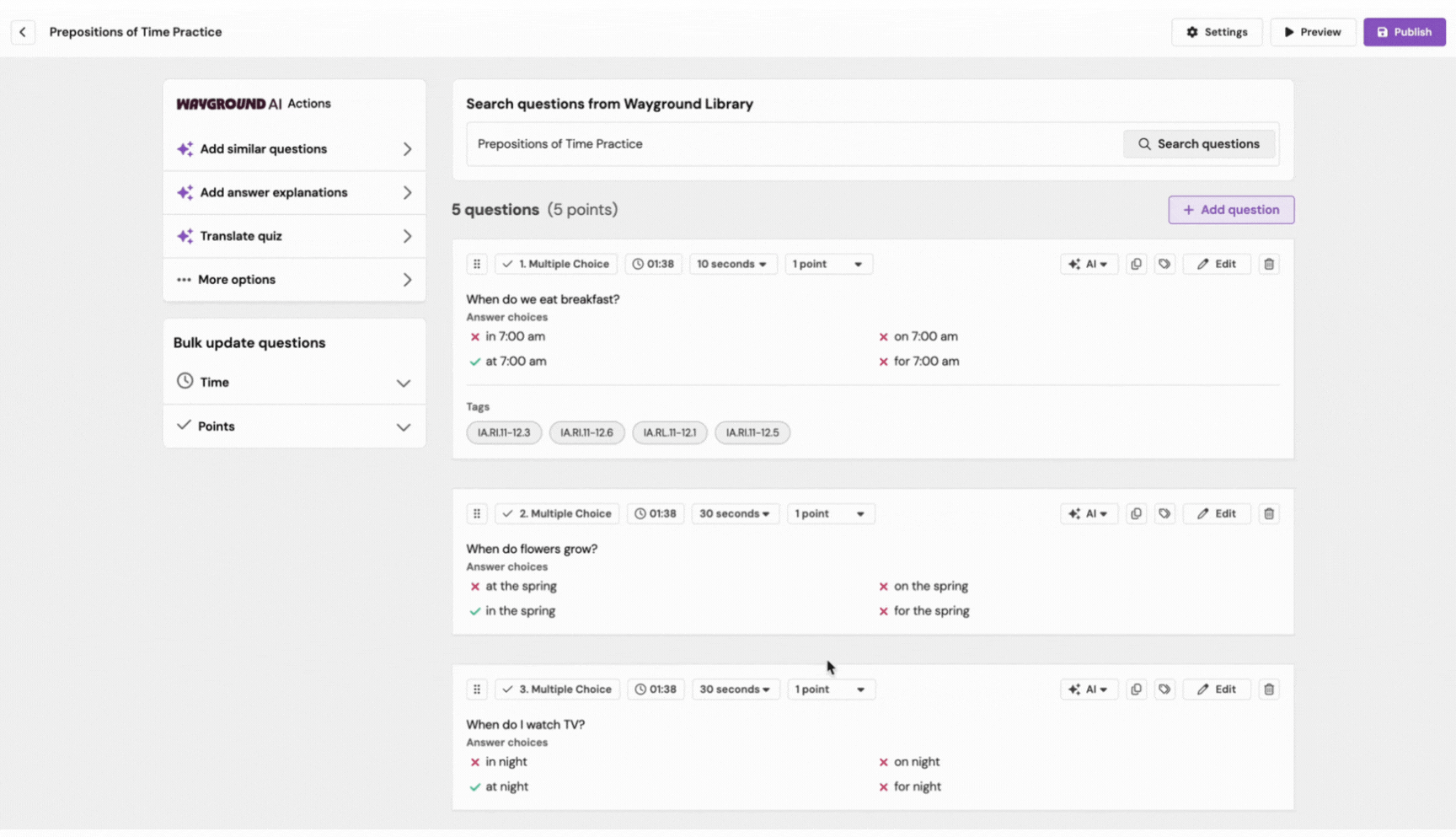Delete question 2 with trash icon
The height and width of the screenshot is (837, 1456).
[1269, 513]
